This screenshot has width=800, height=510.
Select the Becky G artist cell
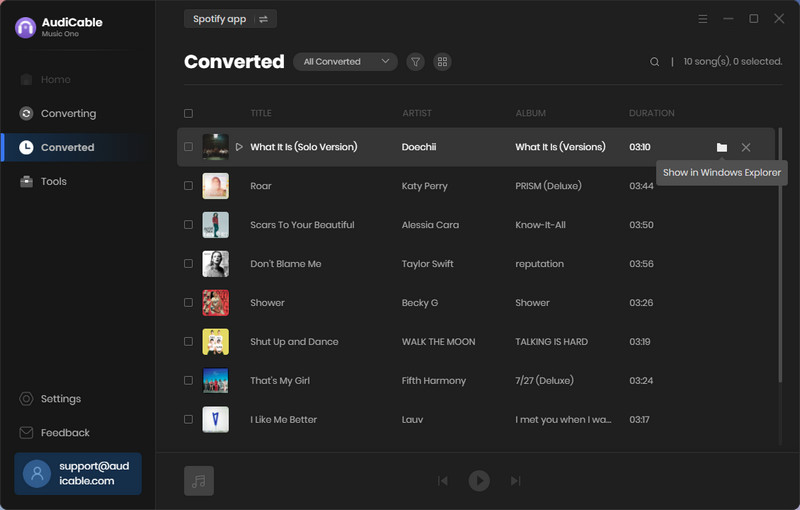[x=420, y=303]
